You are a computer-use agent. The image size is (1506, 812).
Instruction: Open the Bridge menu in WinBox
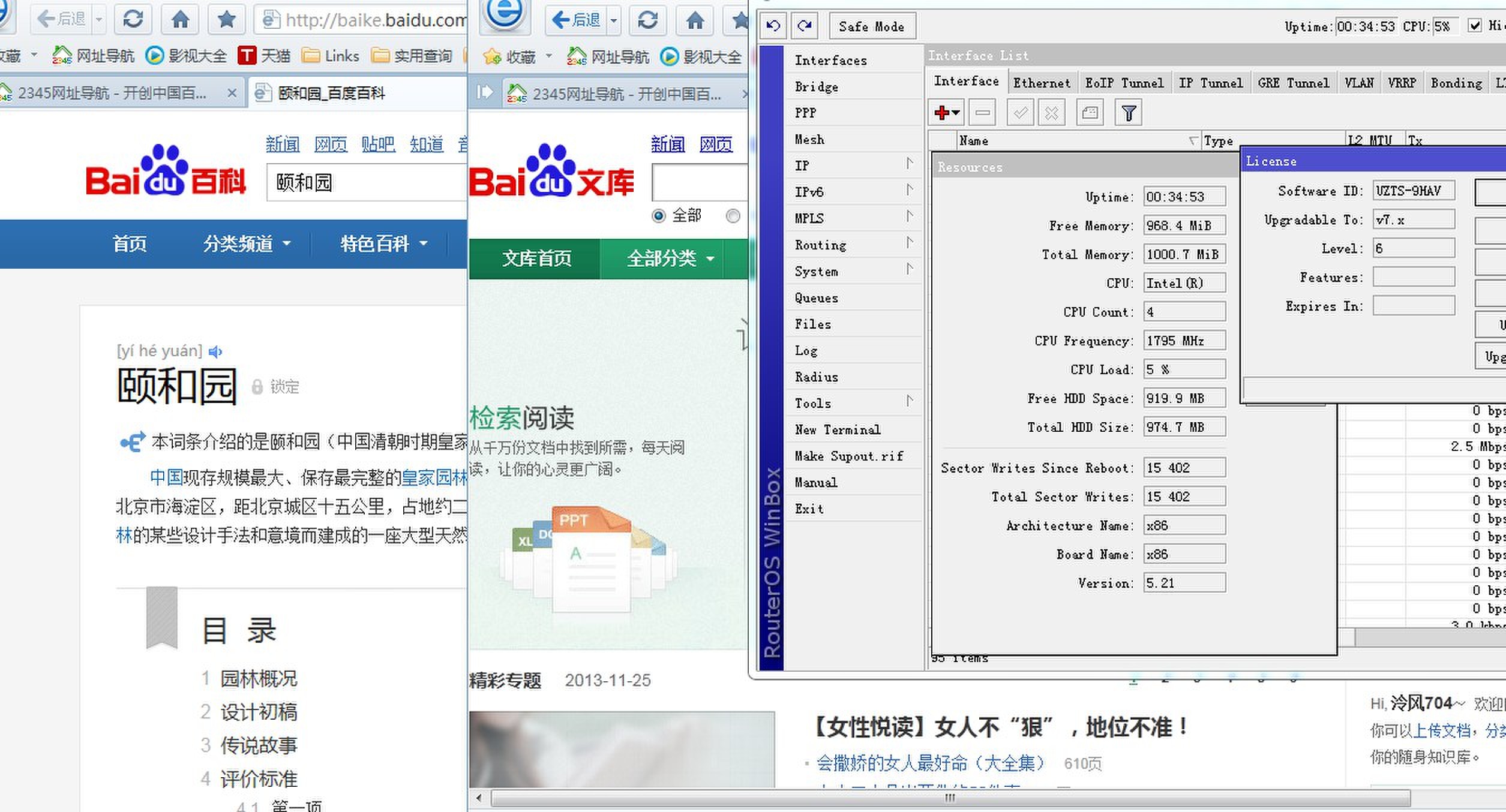(853, 86)
